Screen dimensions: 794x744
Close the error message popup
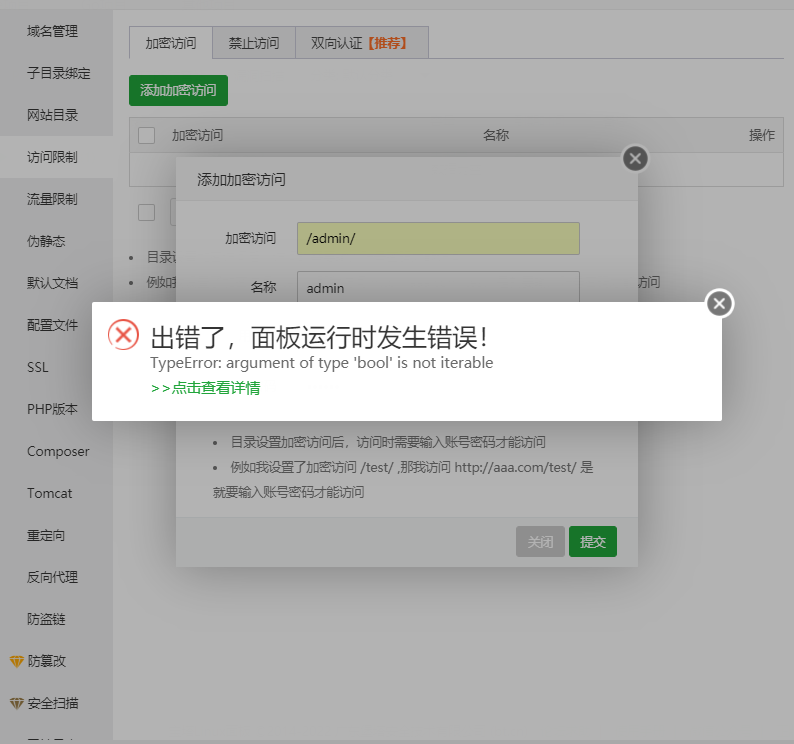[x=720, y=304]
